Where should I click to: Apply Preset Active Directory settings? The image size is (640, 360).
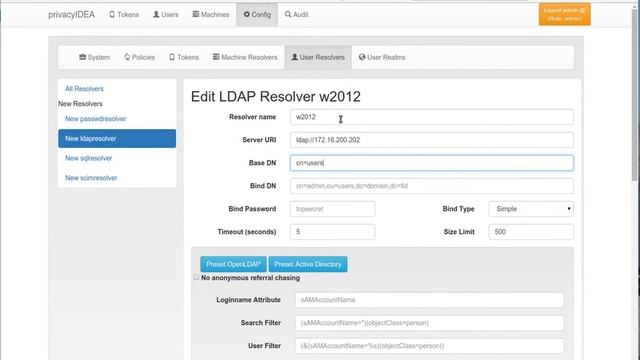[308, 264]
